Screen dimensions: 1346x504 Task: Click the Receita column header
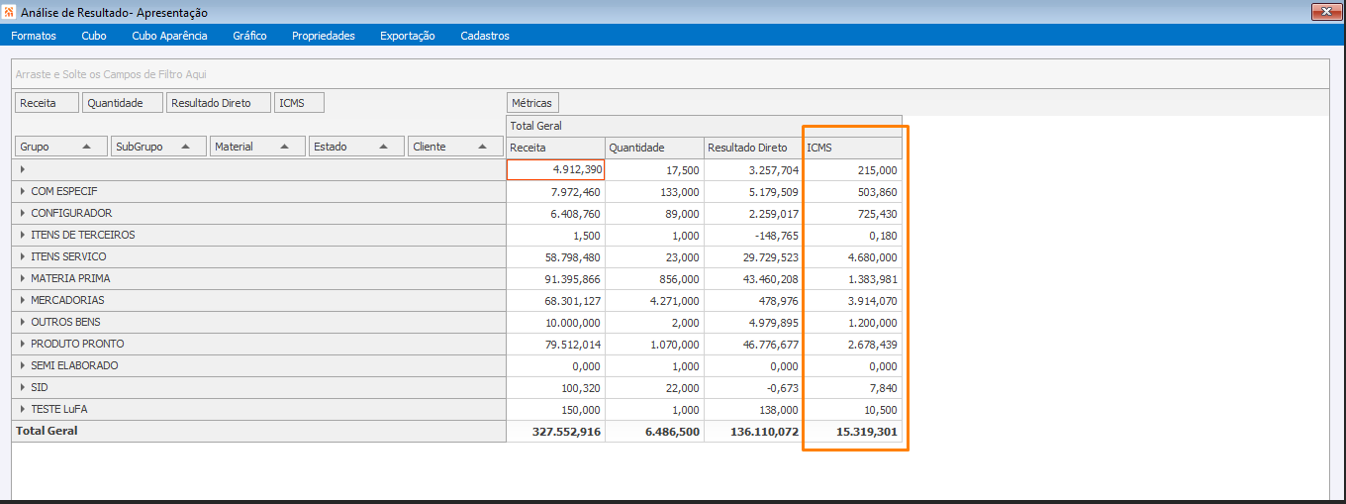pos(555,148)
